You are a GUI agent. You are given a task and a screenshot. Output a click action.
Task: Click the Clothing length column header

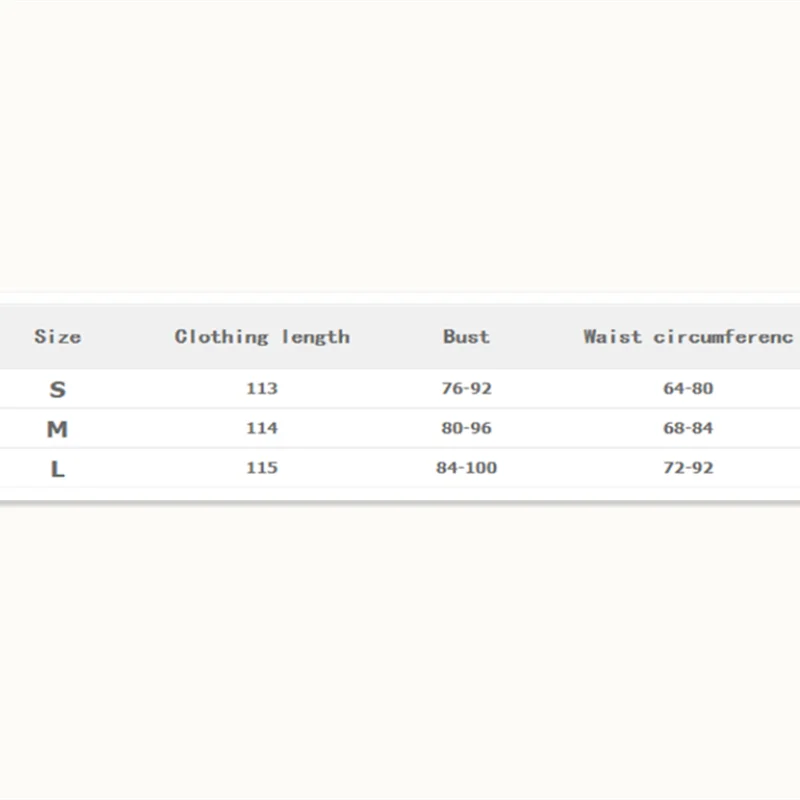click(262, 337)
